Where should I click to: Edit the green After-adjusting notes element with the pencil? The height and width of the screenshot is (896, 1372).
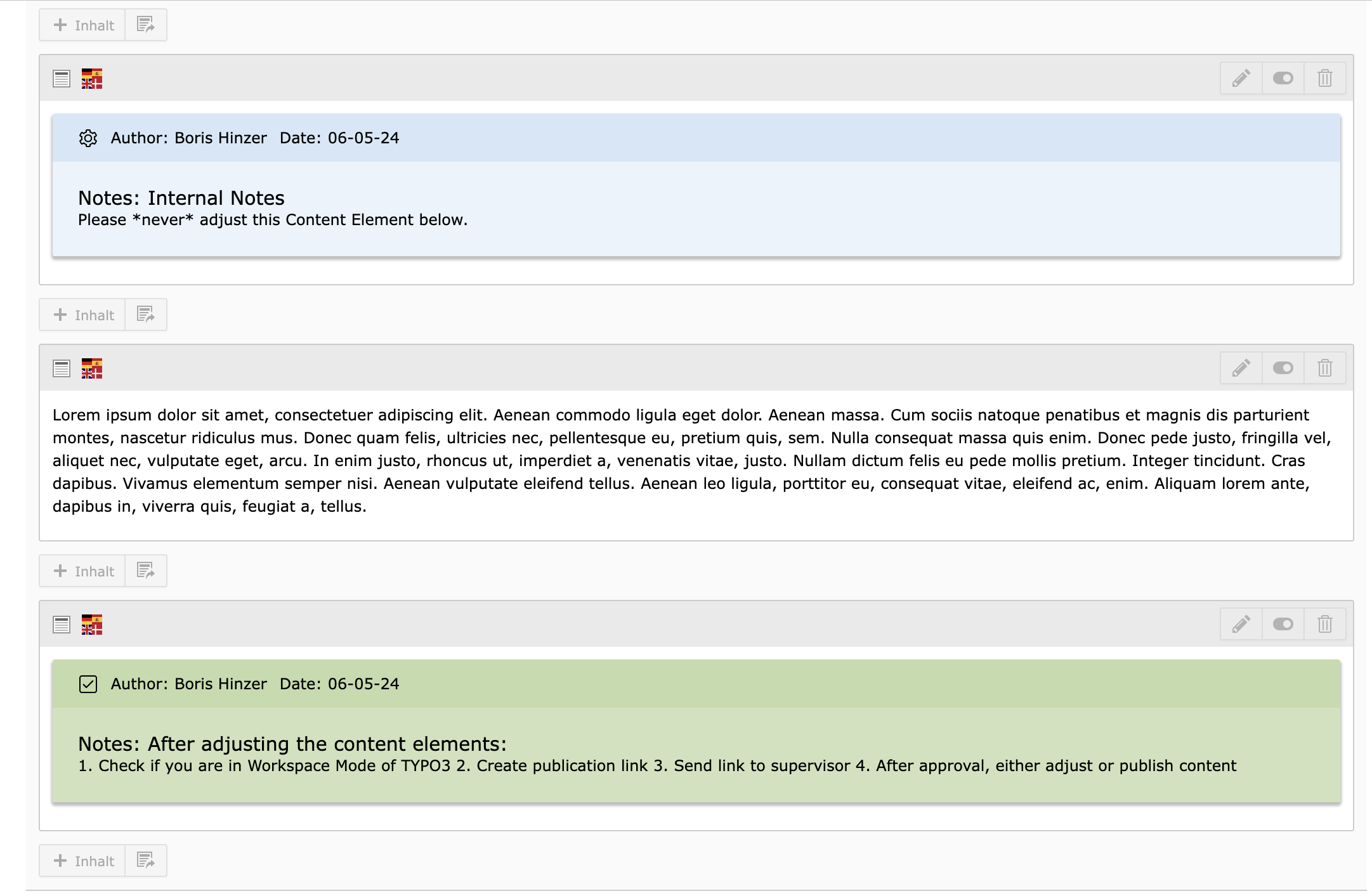[1240, 624]
